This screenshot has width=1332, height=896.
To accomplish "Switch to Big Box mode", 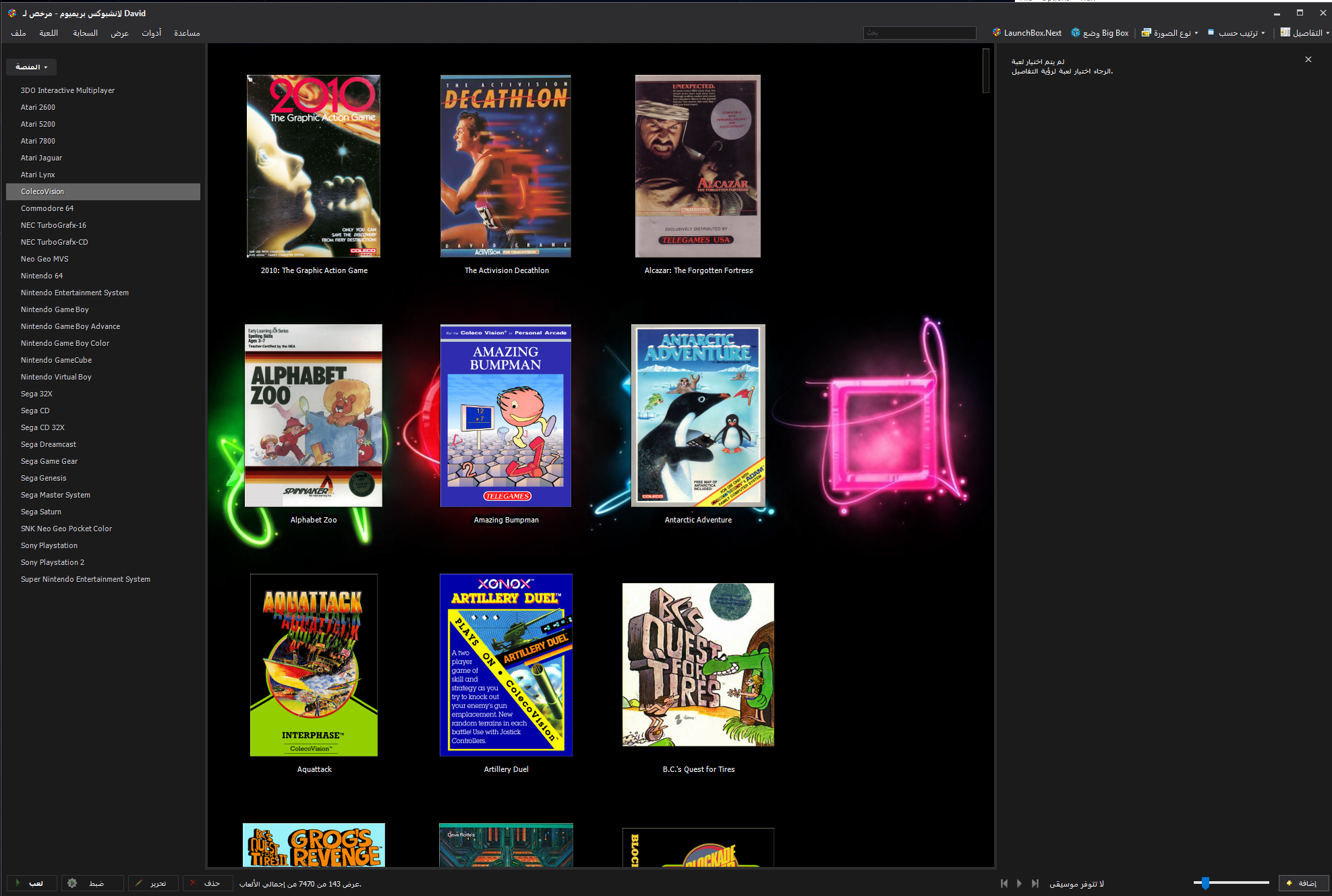I will coord(1100,32).
